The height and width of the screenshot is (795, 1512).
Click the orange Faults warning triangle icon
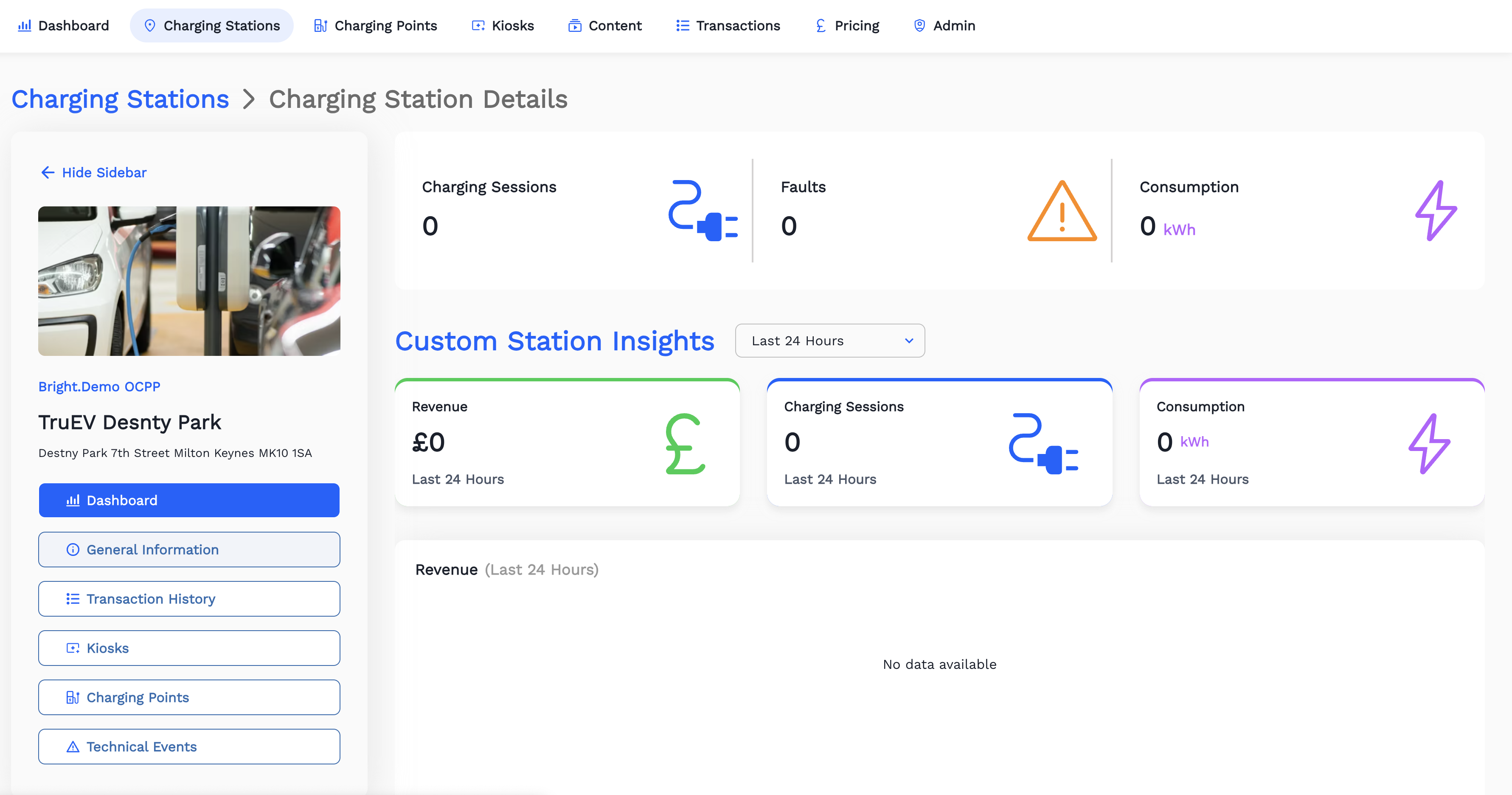(1062, 211)
